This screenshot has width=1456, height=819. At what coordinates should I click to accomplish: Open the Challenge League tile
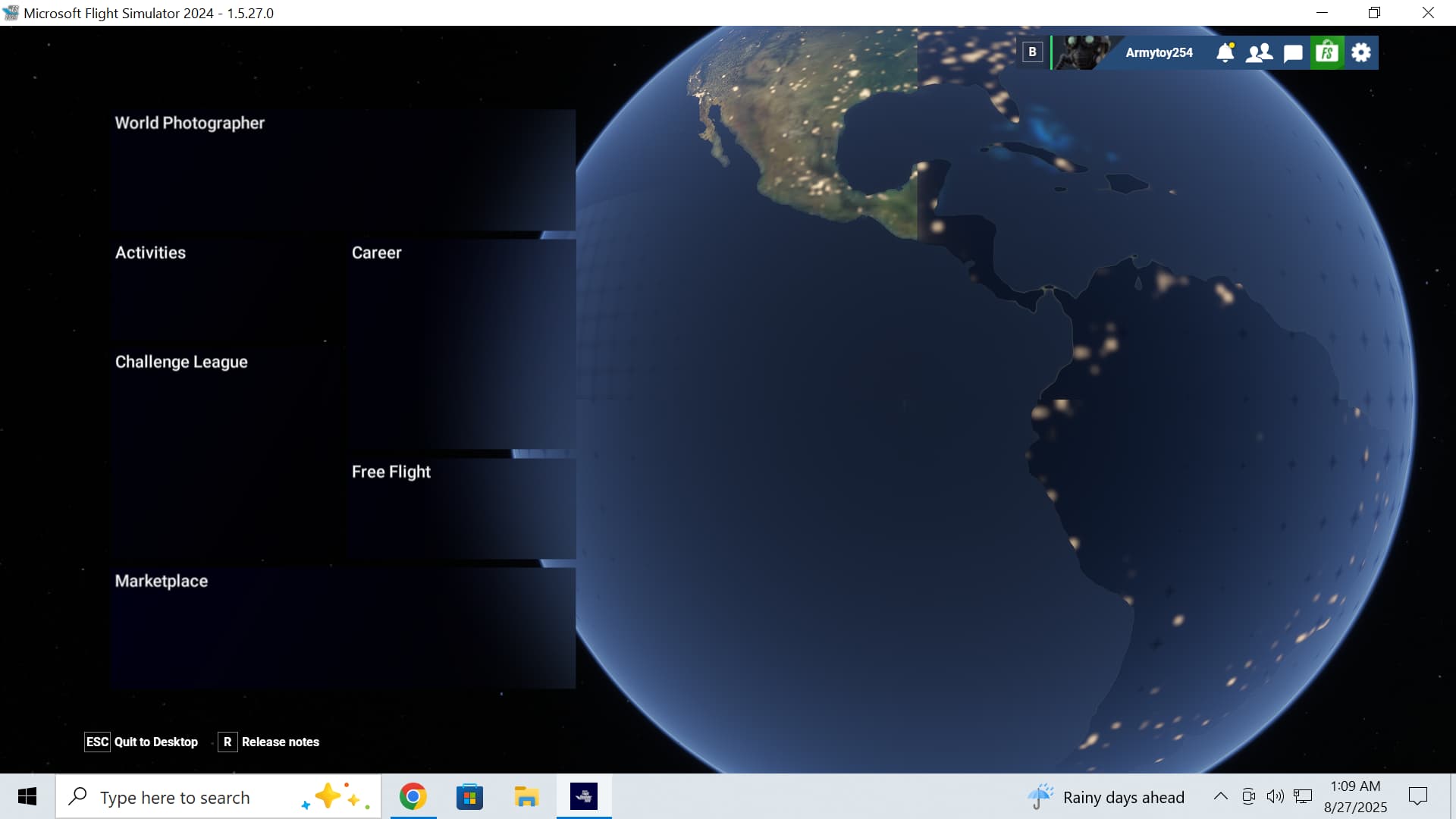pyautogui.click(x=227, y=455)
